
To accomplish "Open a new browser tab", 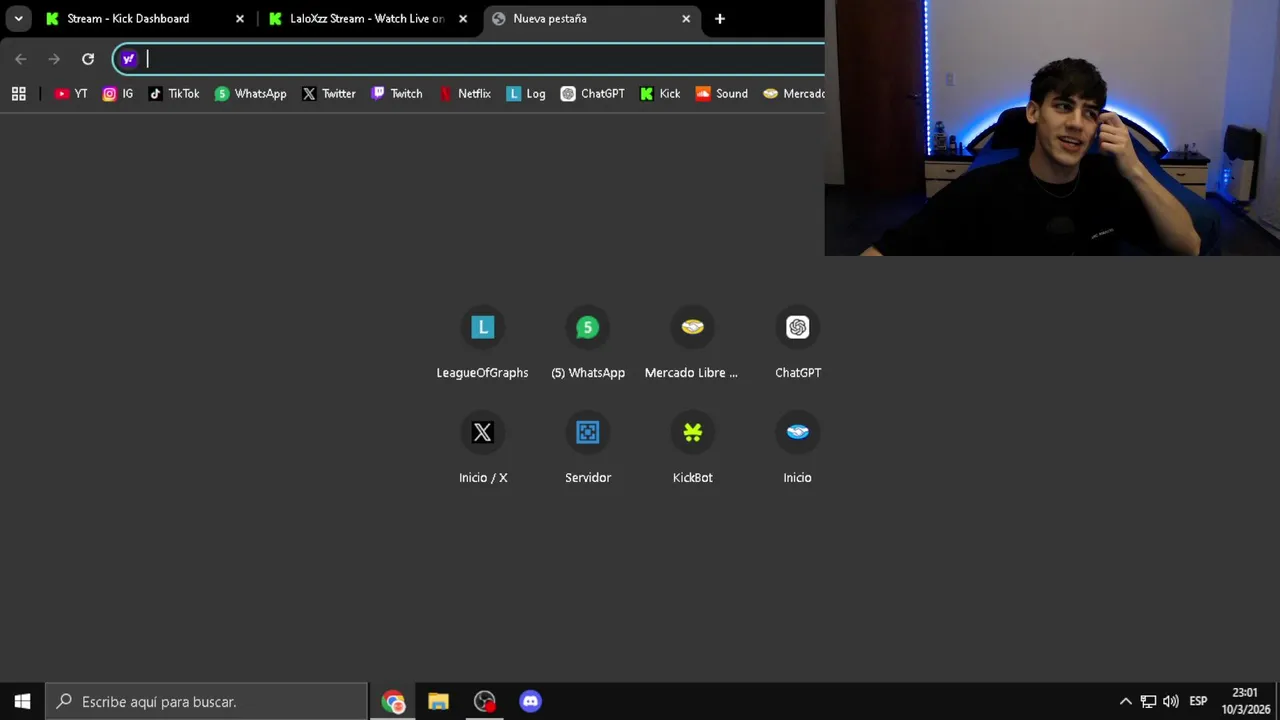I will coord(719,18).
